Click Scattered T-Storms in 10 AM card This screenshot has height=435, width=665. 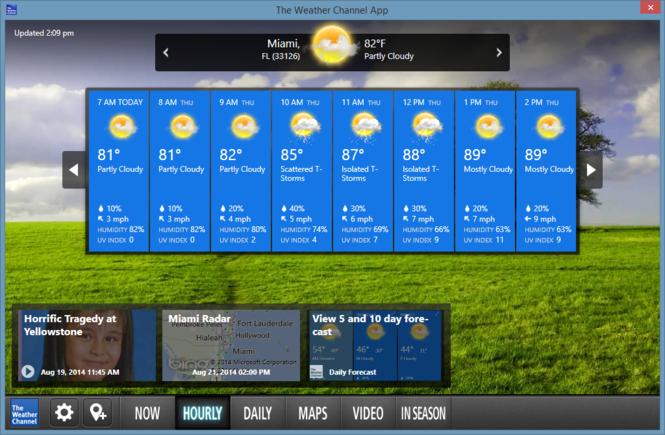[301, 173]
